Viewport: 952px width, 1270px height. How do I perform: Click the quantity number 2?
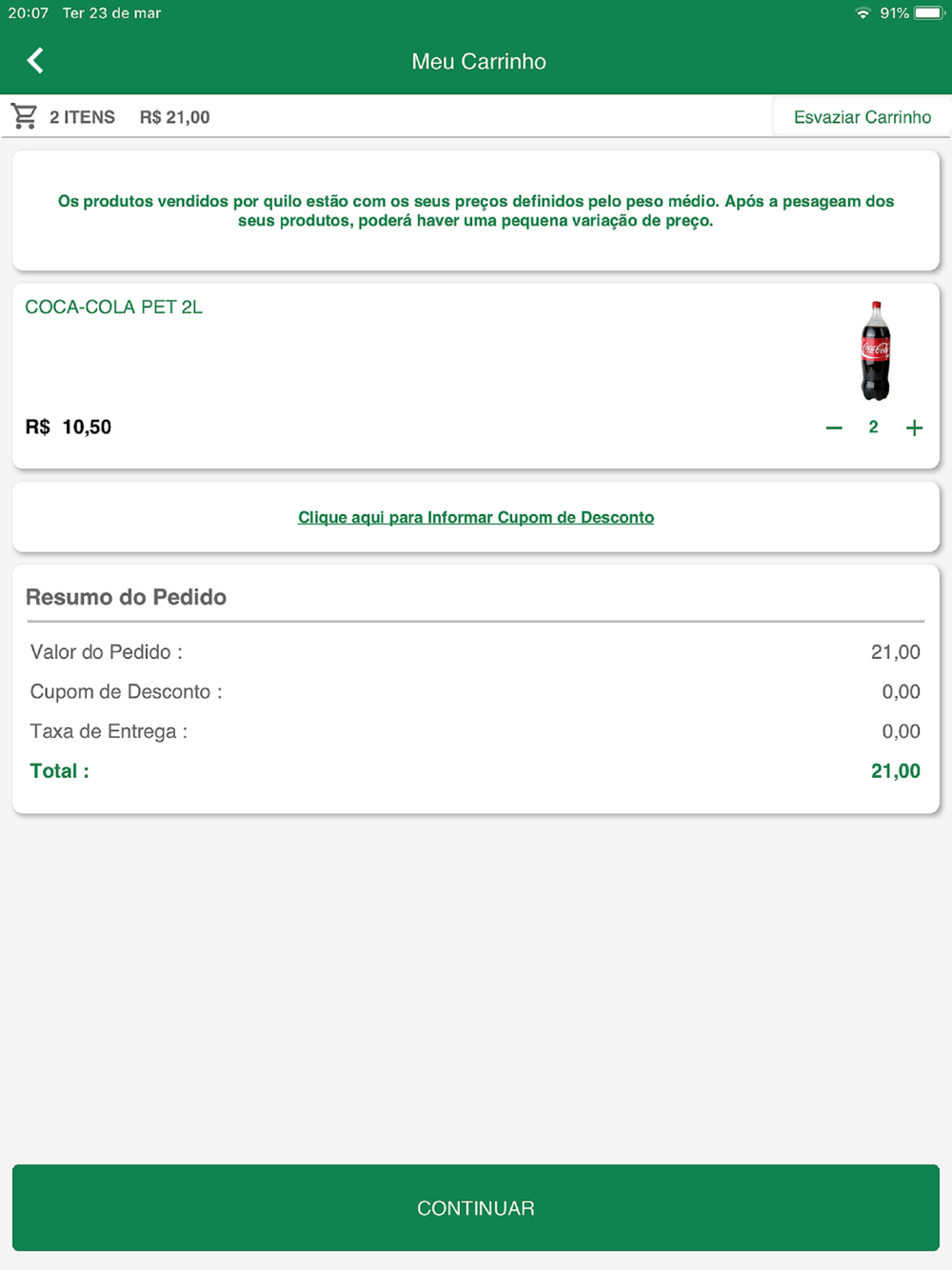point(873,427)
